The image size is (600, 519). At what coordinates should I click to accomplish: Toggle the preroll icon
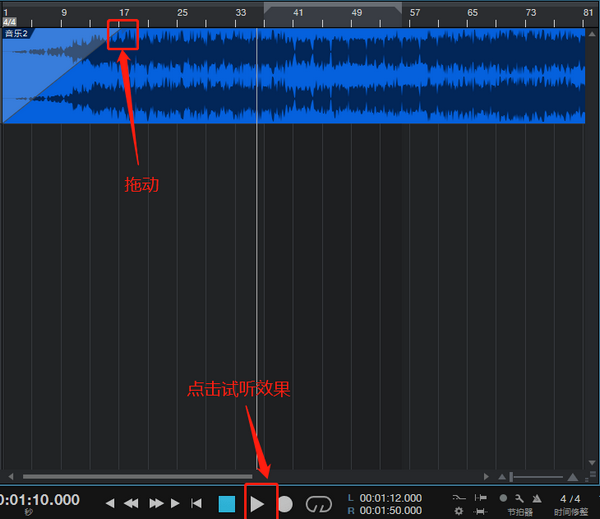click(x=481, y=498)
